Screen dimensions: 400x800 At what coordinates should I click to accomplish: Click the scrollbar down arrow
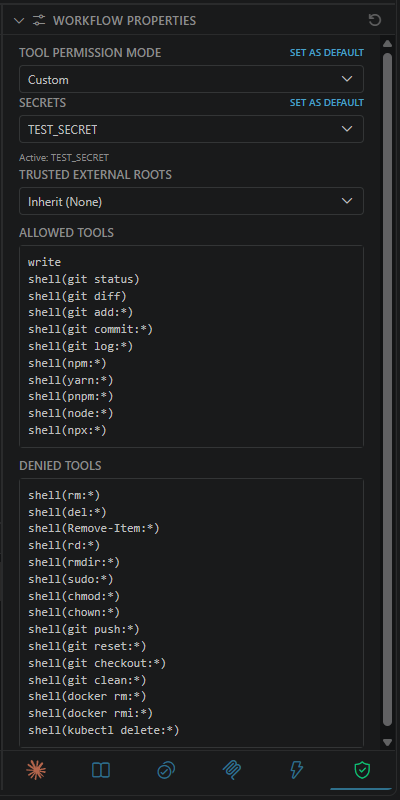[x=387, y=742]
